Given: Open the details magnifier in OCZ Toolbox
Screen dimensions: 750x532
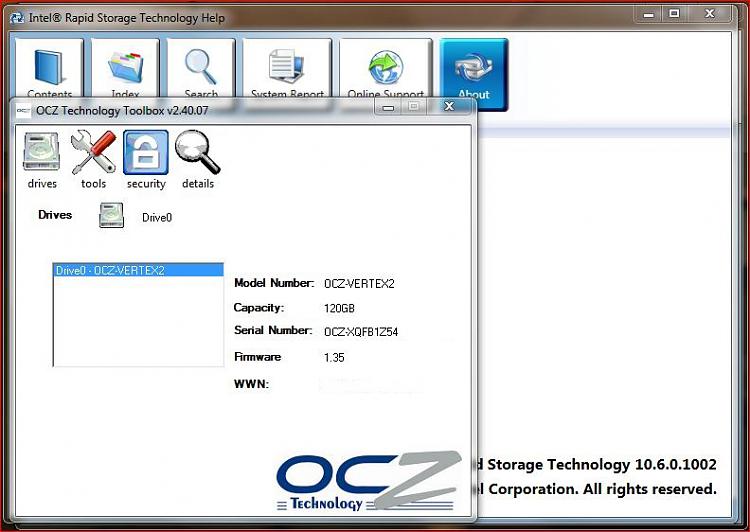Looking at the screenshot, I should pyautogui.click(x=198, y=160).
